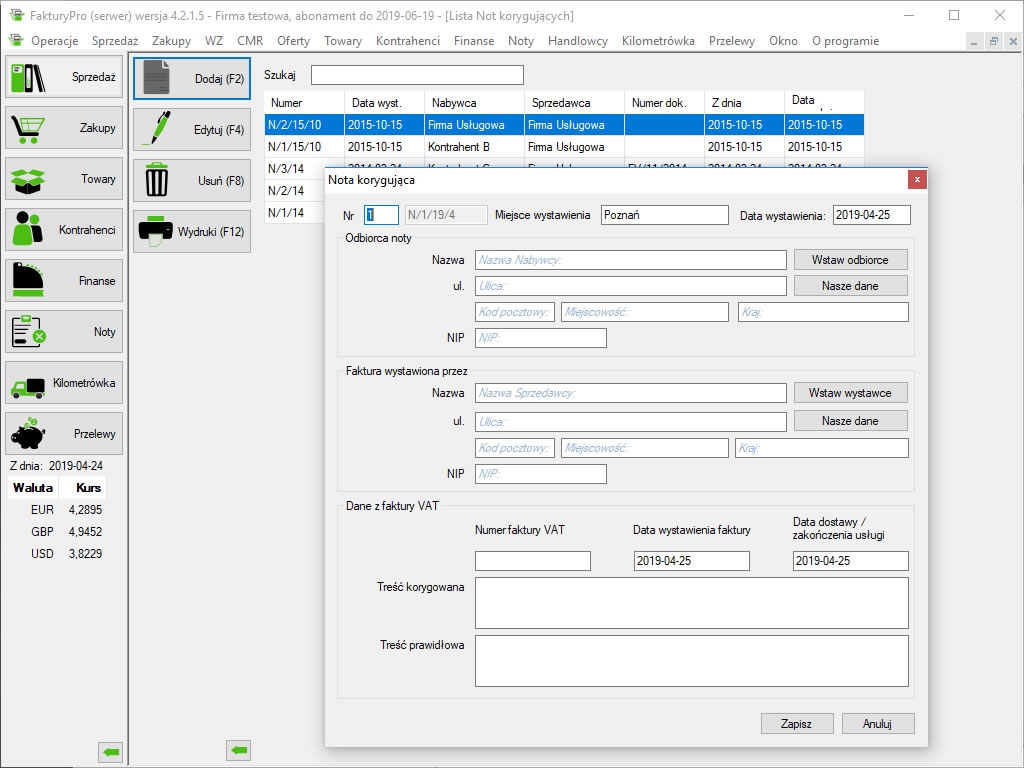Click the Treść korygowana text area
Image resolution: width=1024 pixels, height=768 pixels.
pyautogui.click(x=691, y=603)
